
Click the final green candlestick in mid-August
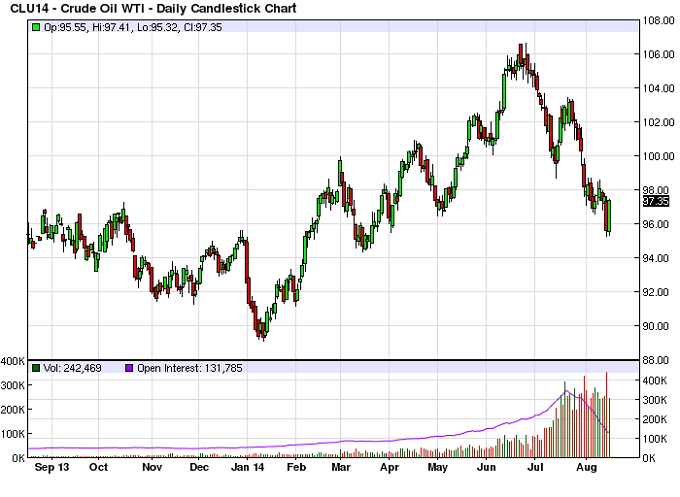pos(609,216)
